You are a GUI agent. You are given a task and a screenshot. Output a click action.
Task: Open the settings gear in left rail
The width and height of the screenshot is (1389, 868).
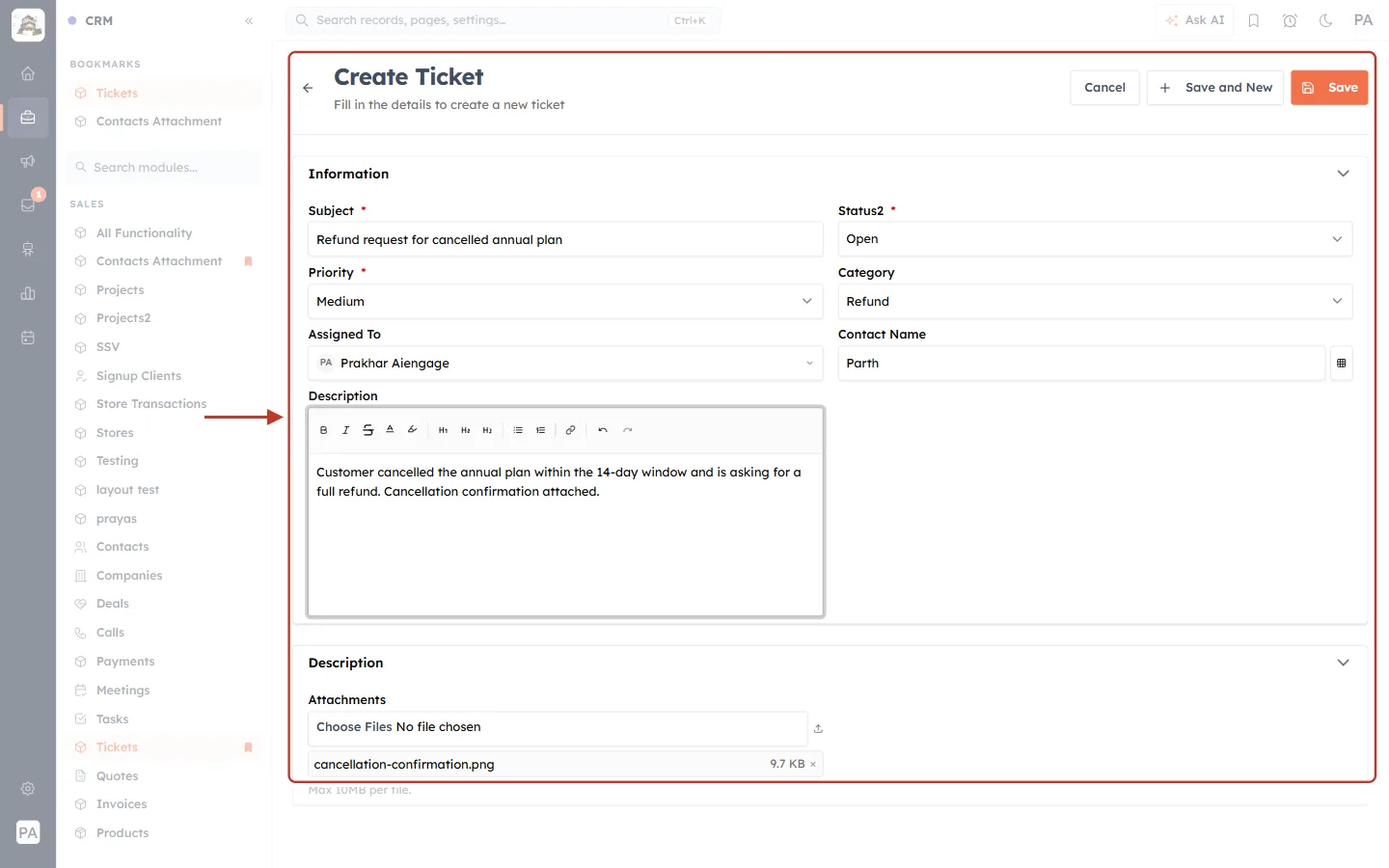28,789
